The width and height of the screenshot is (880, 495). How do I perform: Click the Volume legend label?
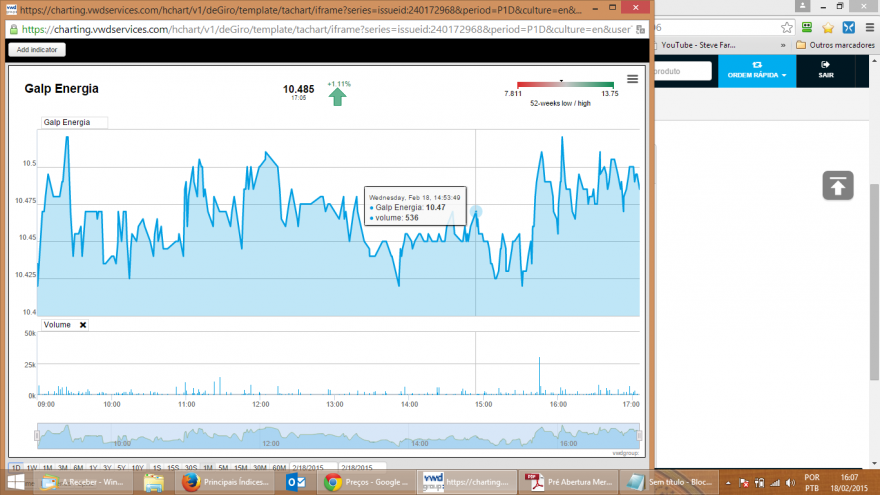[x=57, y=325]
